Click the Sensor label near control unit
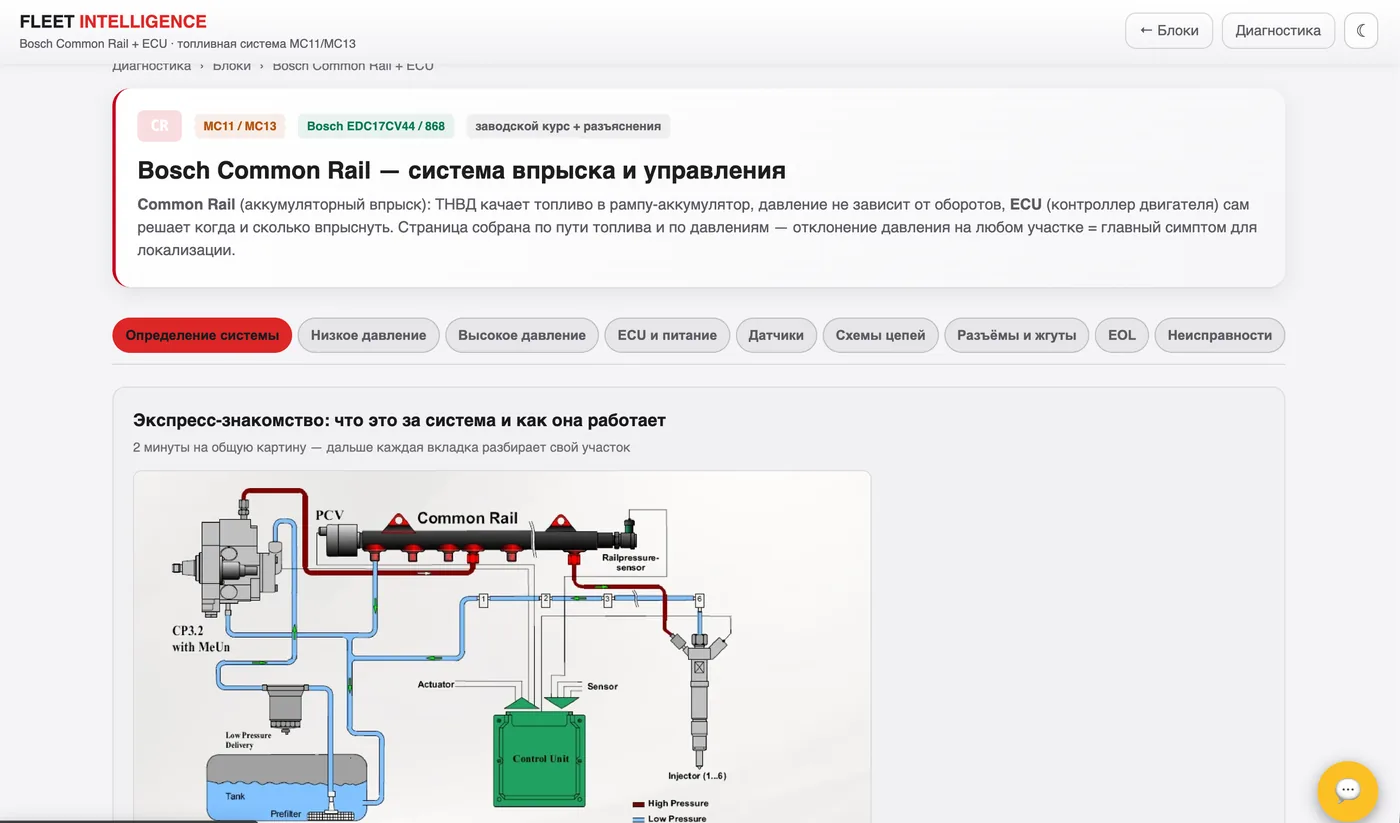1400x823 pixels. [602, 687]
